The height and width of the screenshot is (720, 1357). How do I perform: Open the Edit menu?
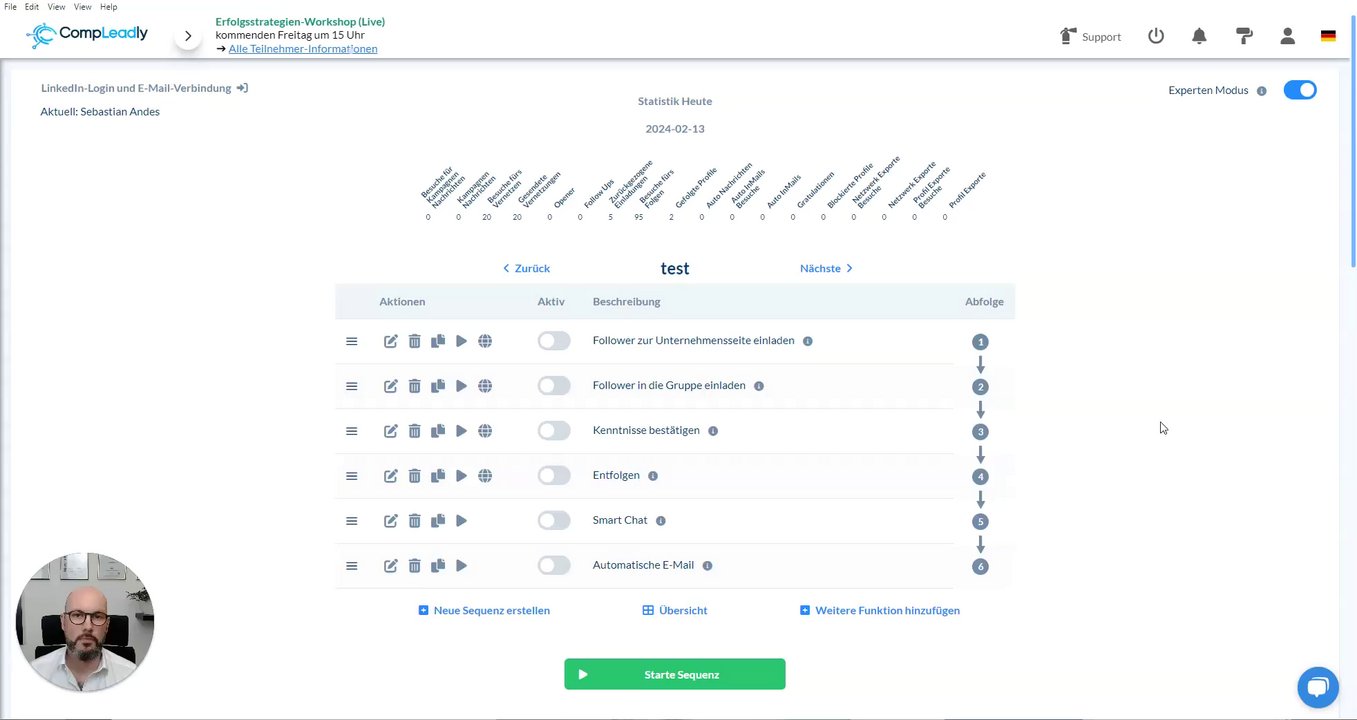point(32,7)
